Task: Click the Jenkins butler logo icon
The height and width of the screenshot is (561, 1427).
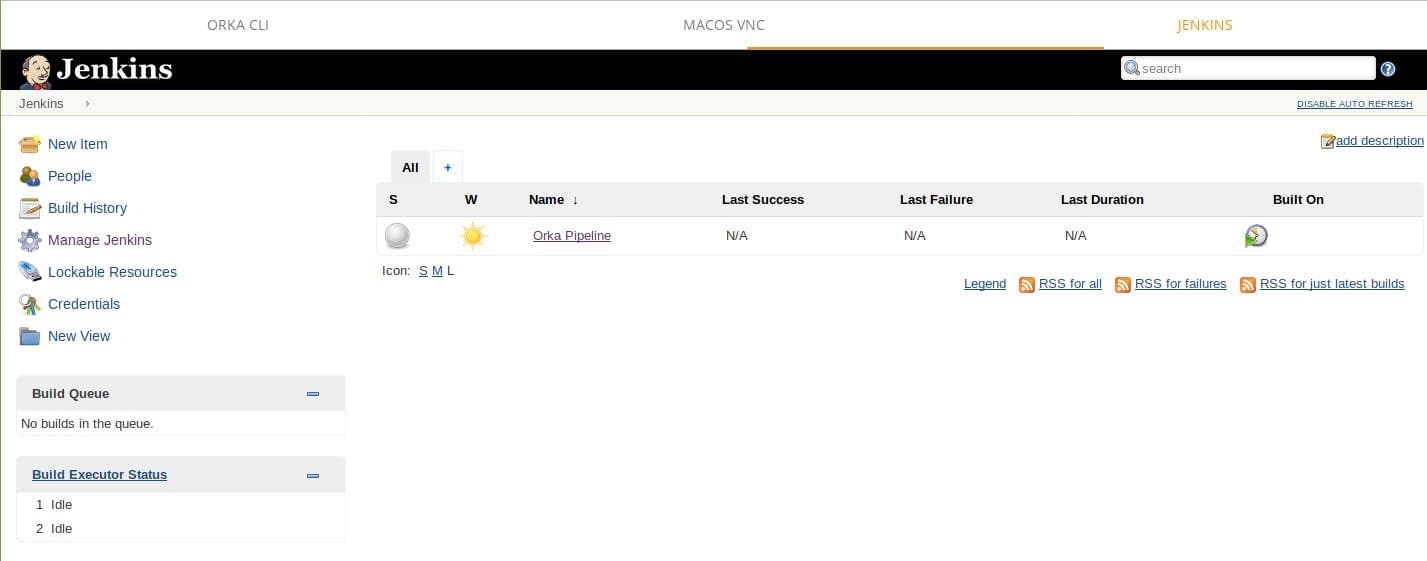Action: click(35, 70)
